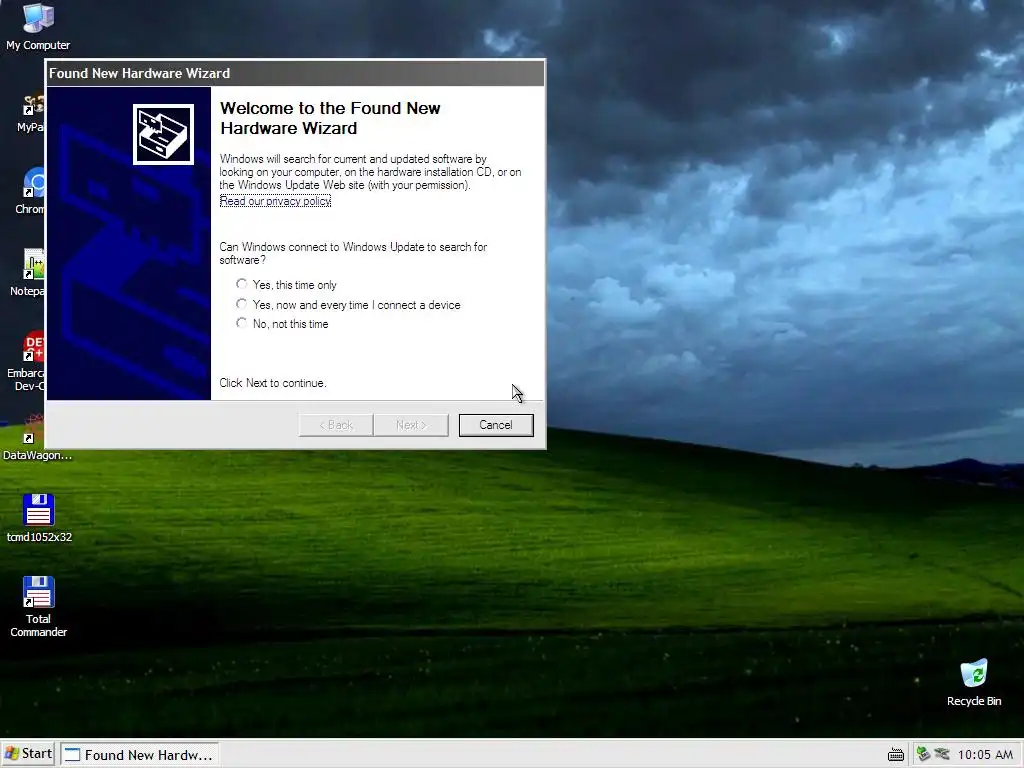Open the Recycle Bin

[x=974, y=682]
